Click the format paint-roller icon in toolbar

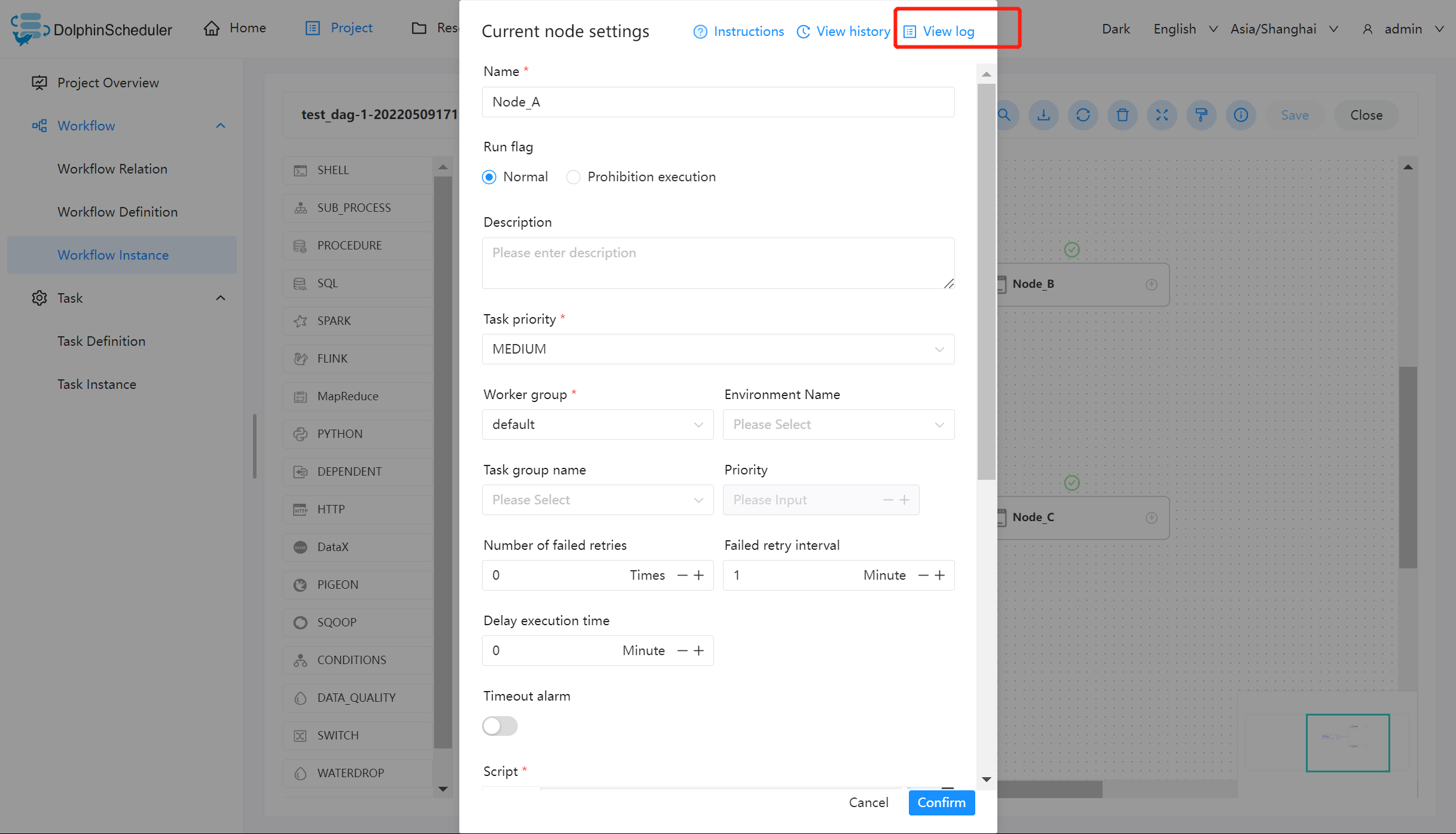(1201, 115)
